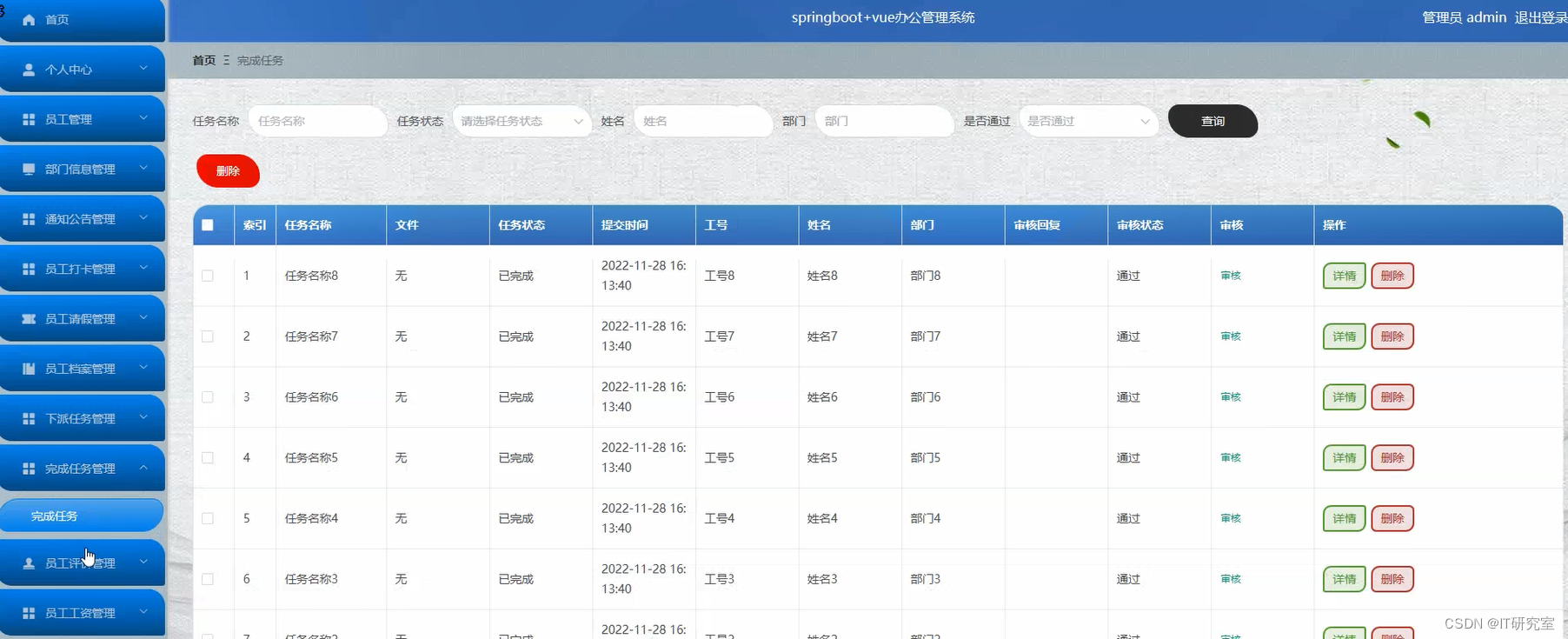Screen dimensions: 1568x639
Task: Check the row checkbox for 任务名称7
Action: (207, 336)
